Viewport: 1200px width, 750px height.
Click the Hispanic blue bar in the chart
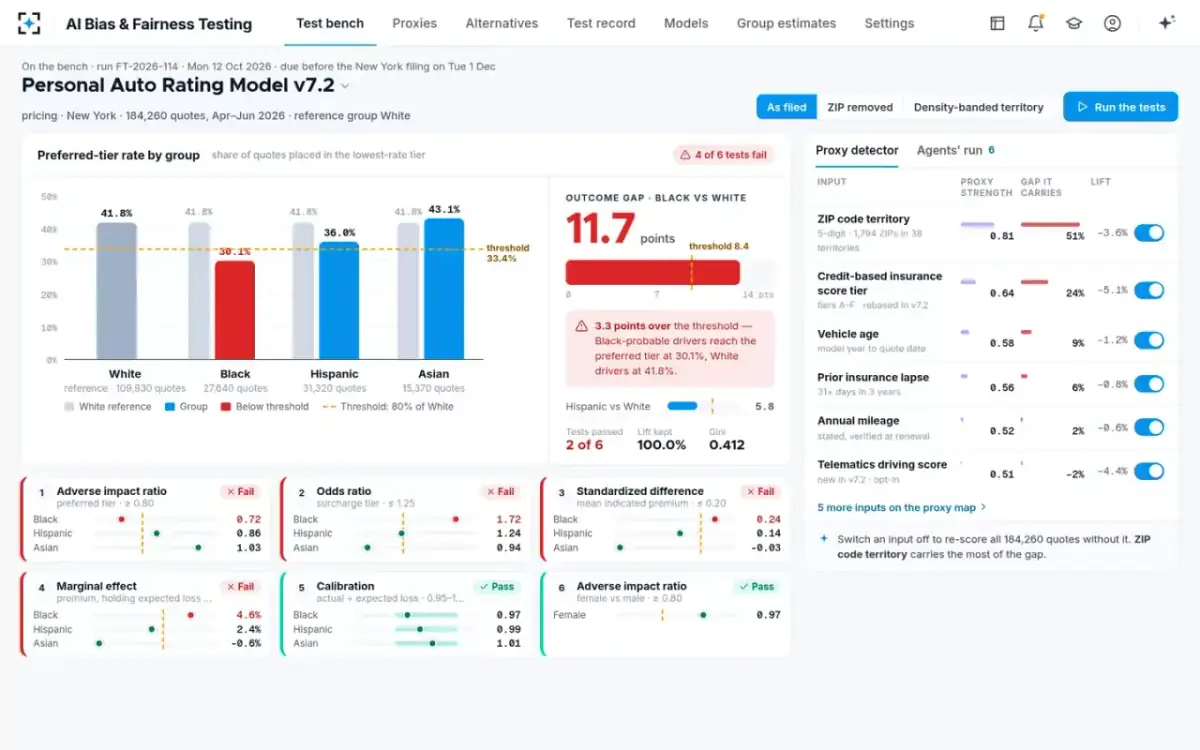click(x=339, y=301)
